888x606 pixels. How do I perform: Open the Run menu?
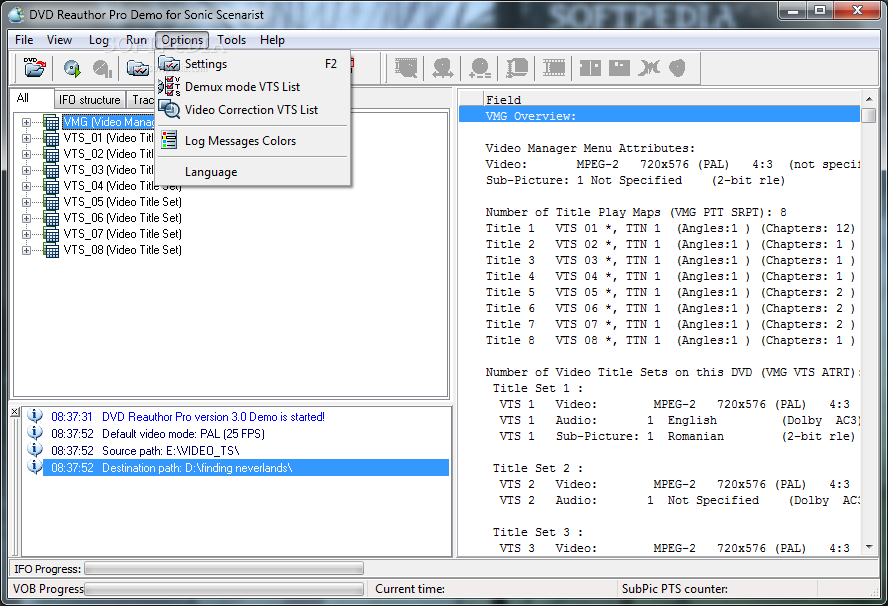click(136, 40)
